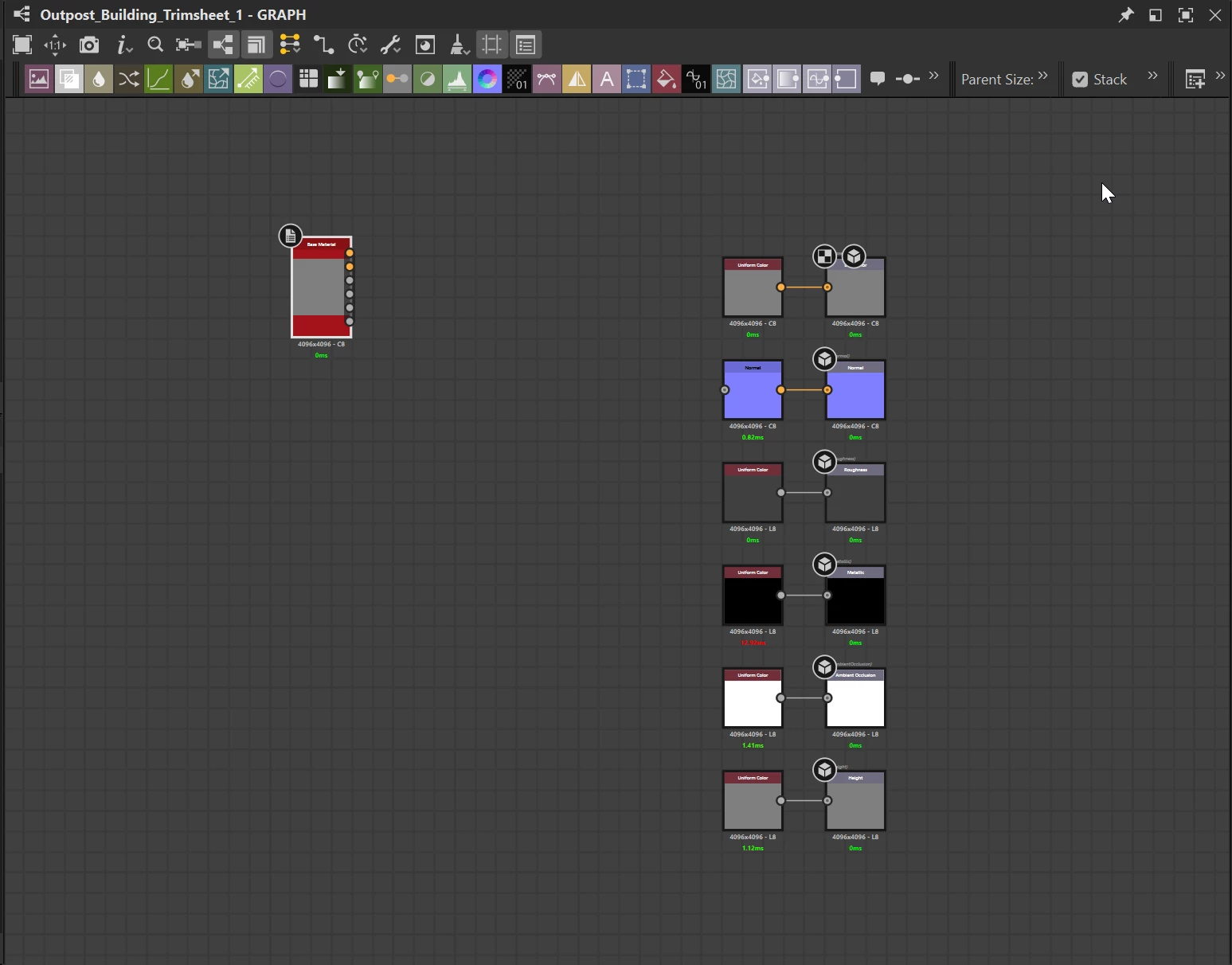Screen dimensions: 1232x965
Task: Expand the Parent Size overflow chevron
Action: pyautogui.click(x=1043, y=76)
